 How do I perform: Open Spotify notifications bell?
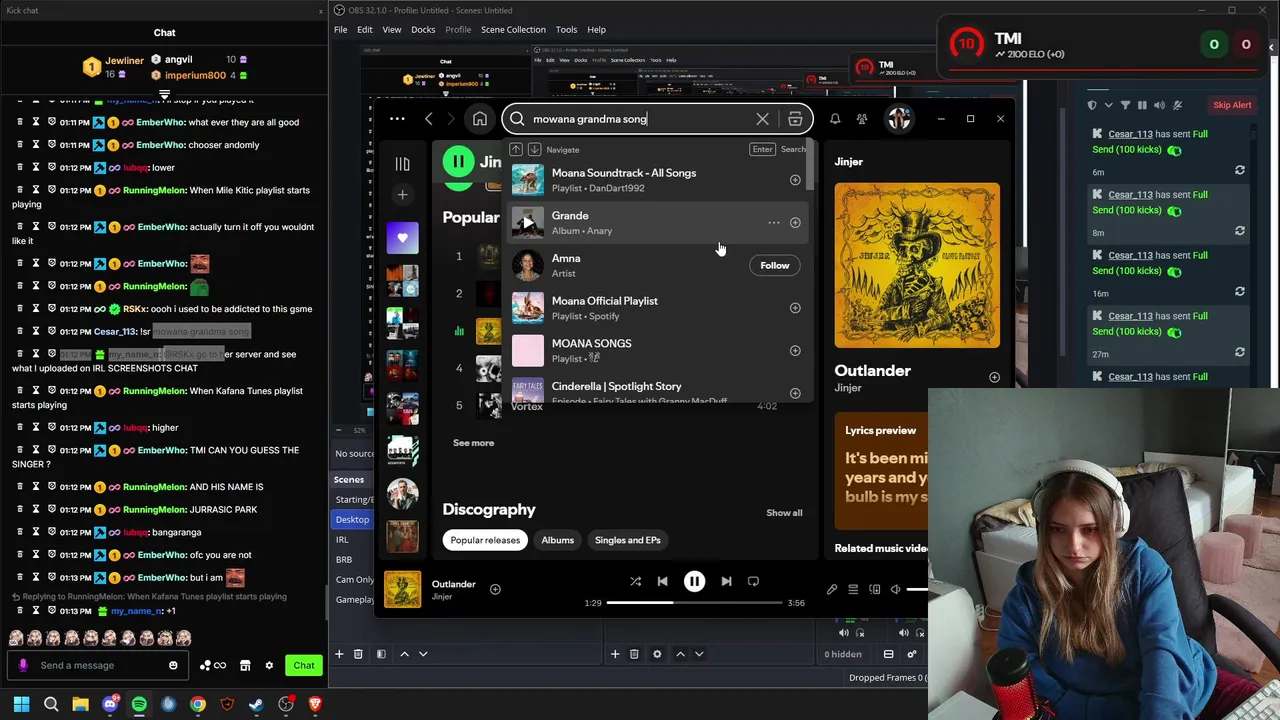click(835, 119)
